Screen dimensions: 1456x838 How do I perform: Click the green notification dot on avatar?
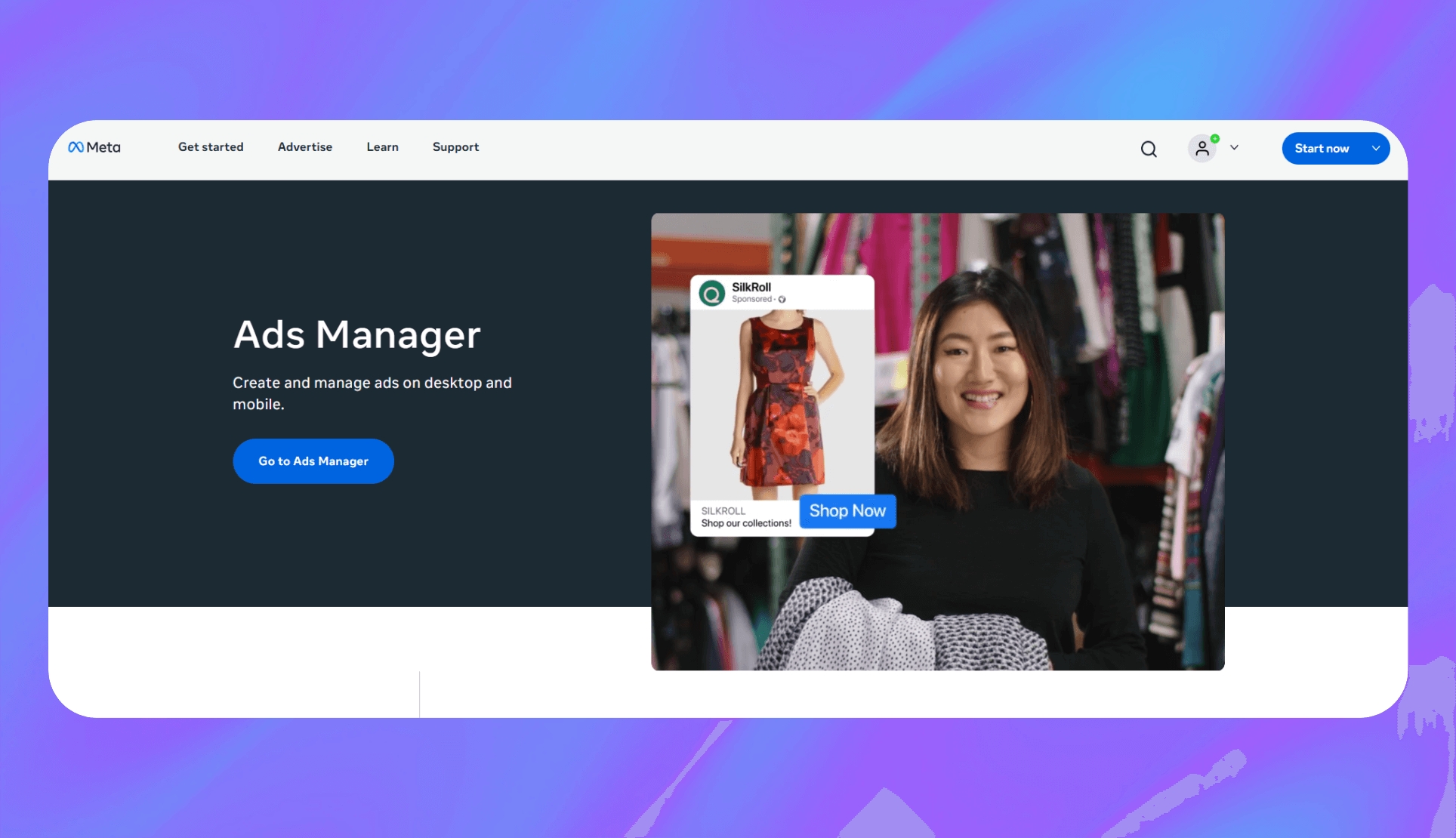(x=1215, y=138)
